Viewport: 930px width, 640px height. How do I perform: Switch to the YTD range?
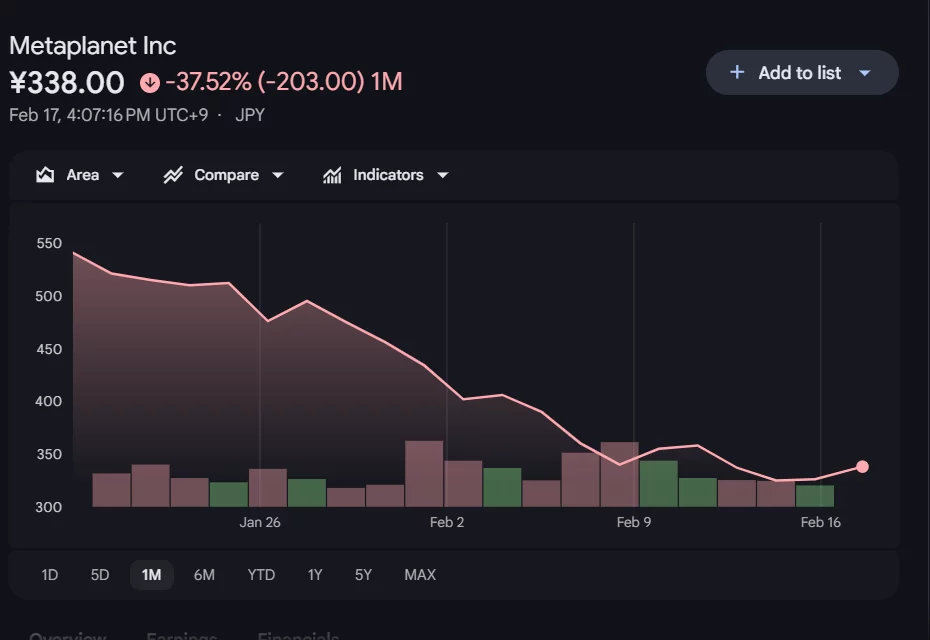pyautogui.click(x=260, y=575)
